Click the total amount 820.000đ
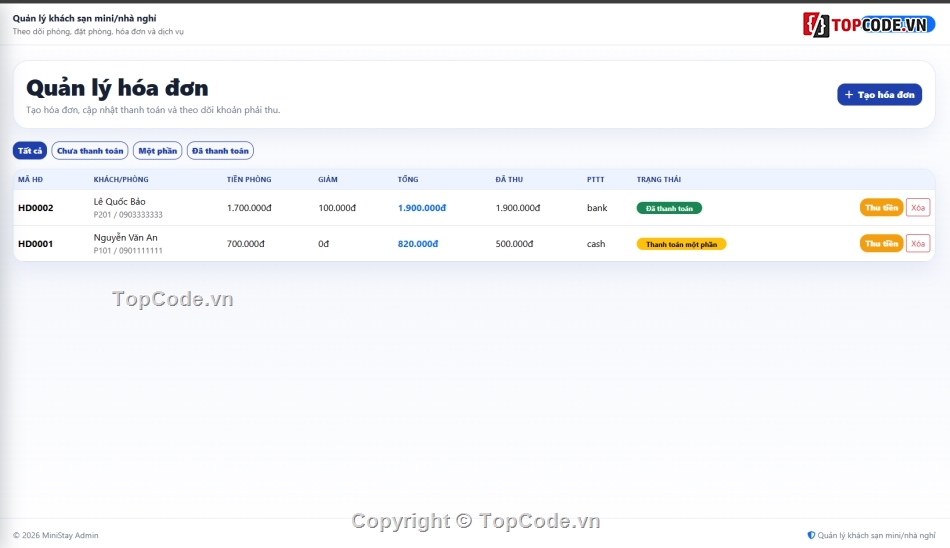This screenshot has height=548, width=950. coord(418,244)
